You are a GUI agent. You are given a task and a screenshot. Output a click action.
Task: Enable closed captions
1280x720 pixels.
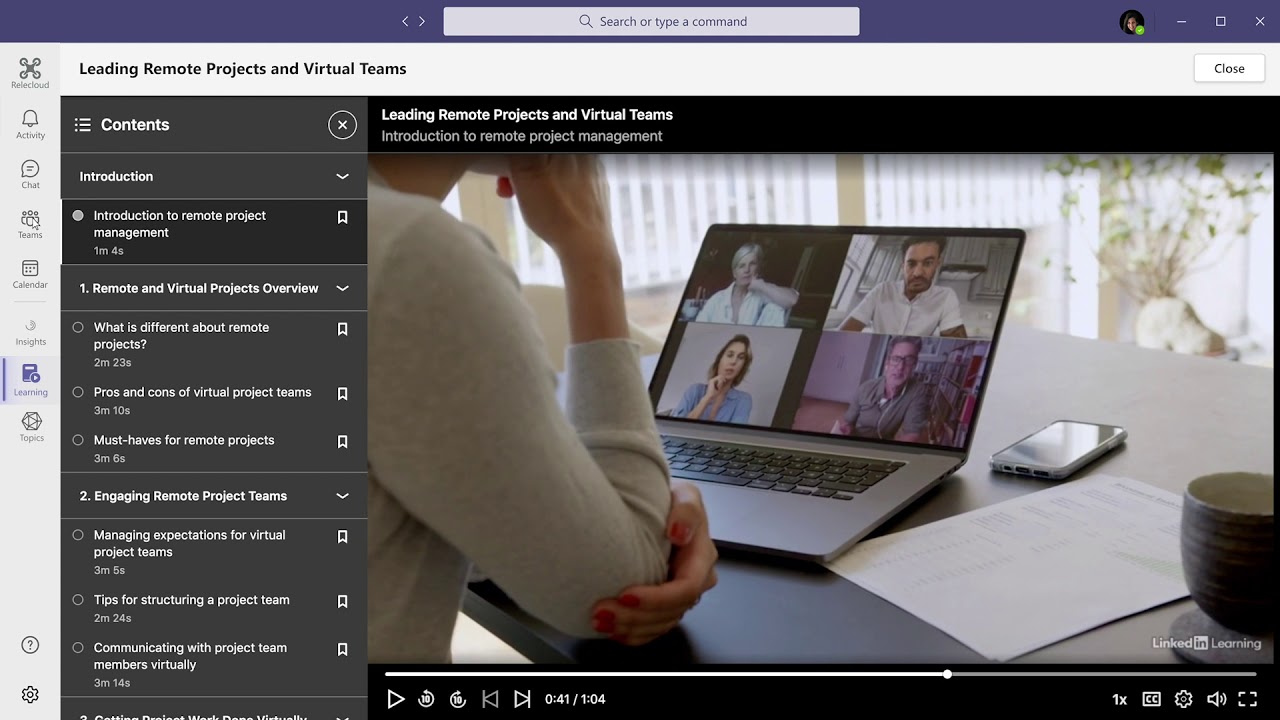point(1151,699)
